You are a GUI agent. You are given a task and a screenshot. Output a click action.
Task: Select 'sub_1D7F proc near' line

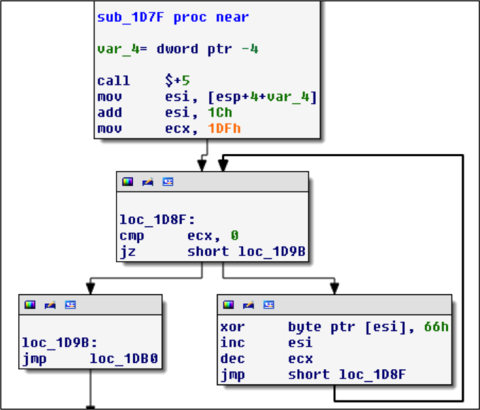click(x=173, y=17)
